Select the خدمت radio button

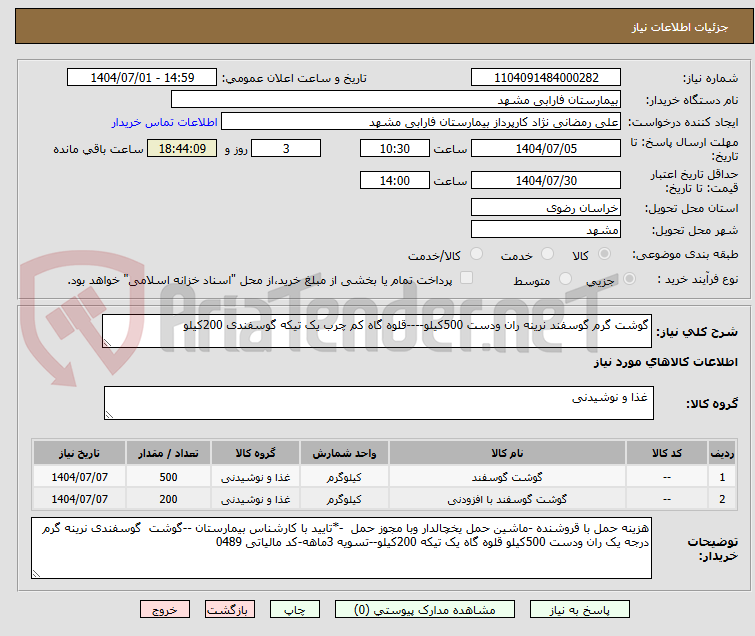coord(547,254)
